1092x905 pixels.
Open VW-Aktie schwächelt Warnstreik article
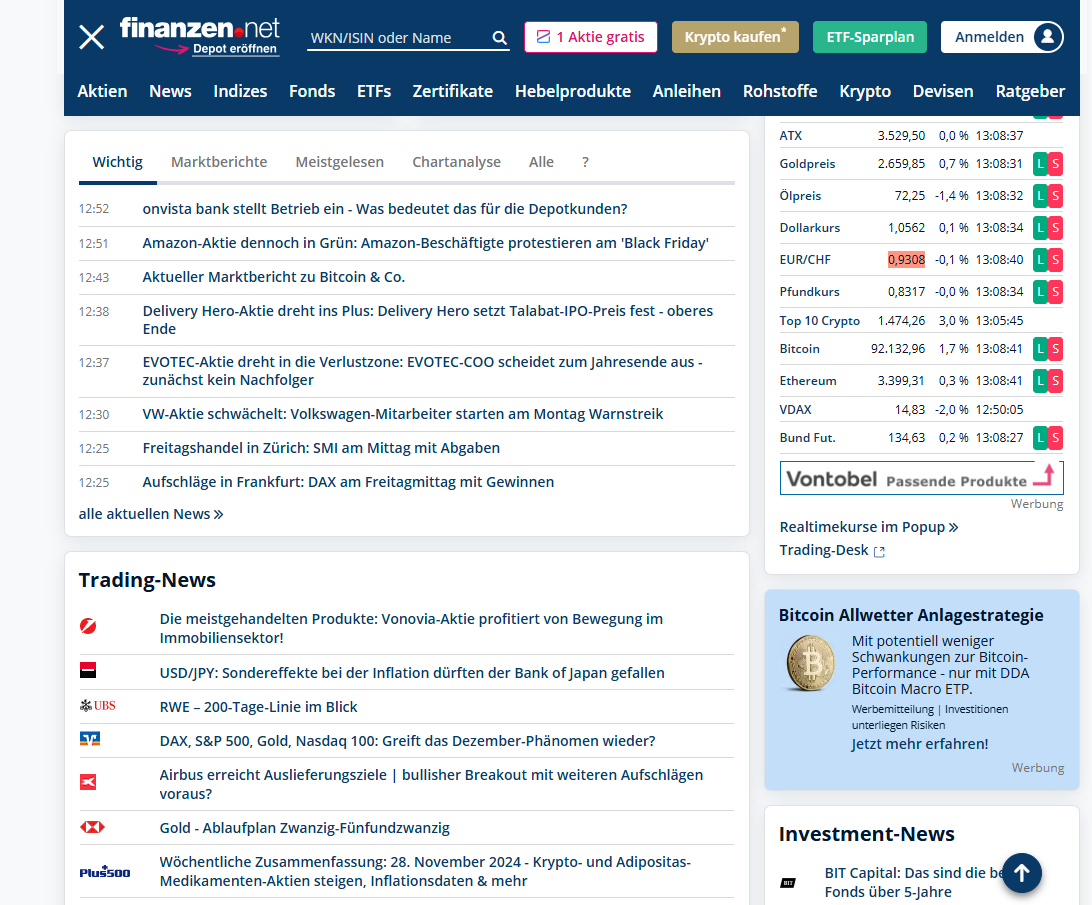[x=403, y=414]
